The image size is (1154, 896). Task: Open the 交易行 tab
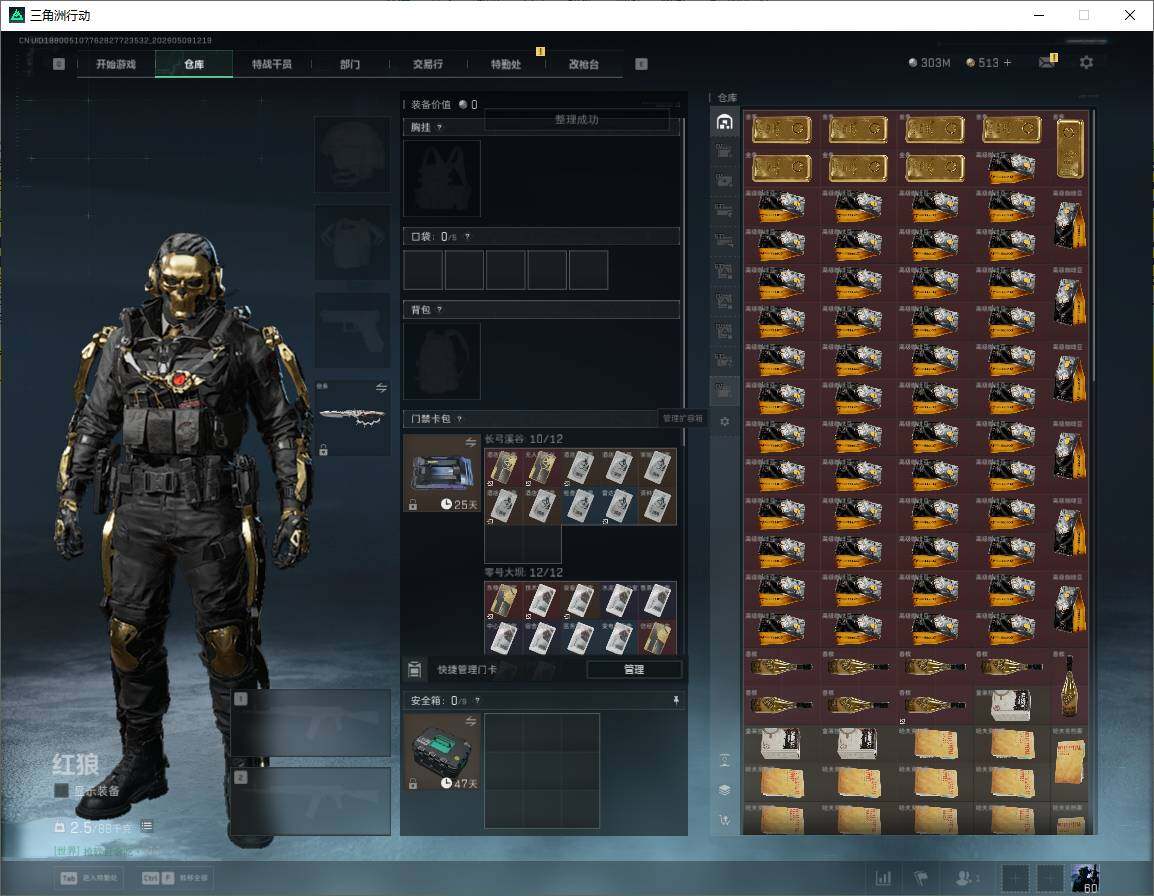click(428, 64)
